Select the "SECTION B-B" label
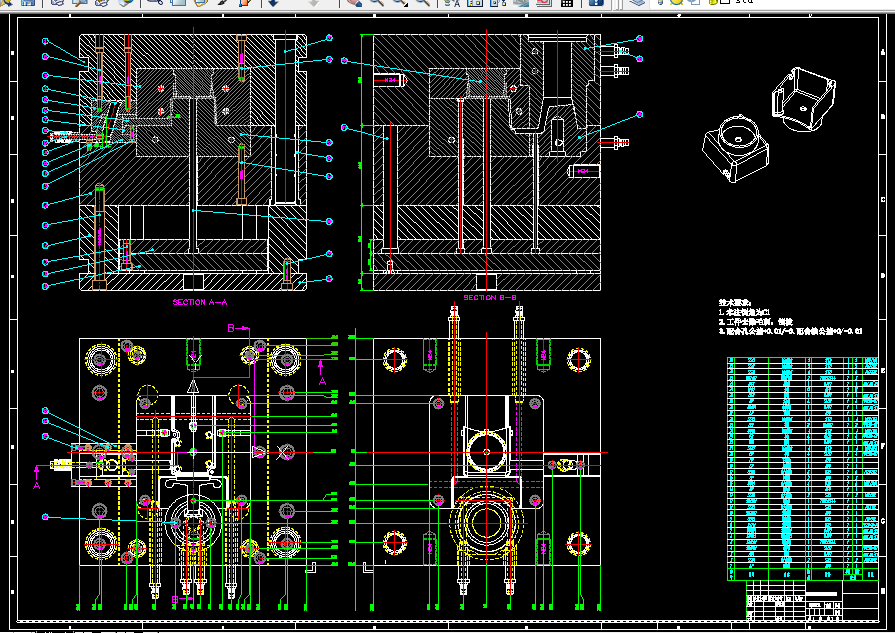This screenshot has height=633, width=895. point(490,297)
